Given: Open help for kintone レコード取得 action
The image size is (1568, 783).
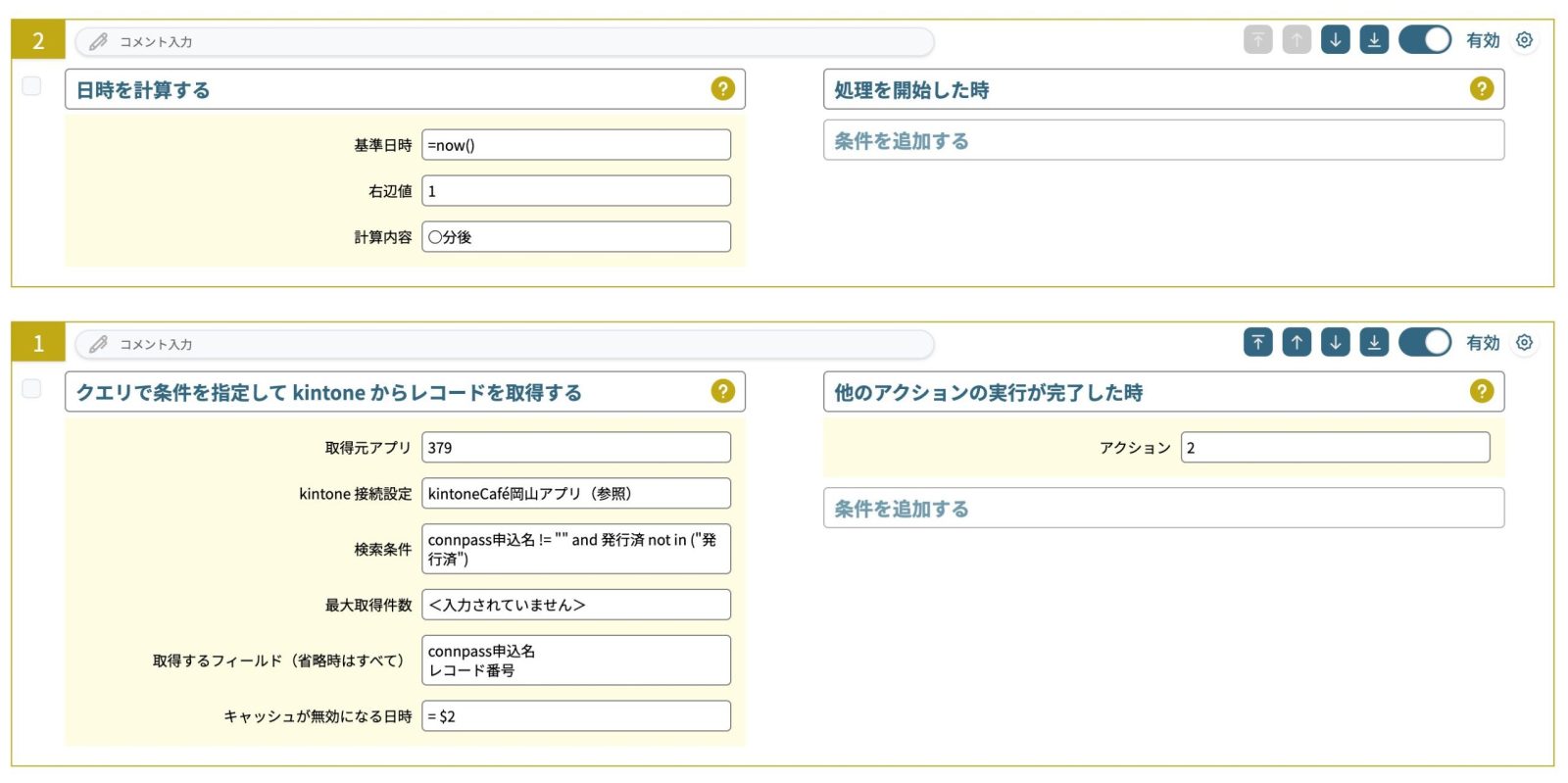Looking at the screenshot, I should 722,391.
